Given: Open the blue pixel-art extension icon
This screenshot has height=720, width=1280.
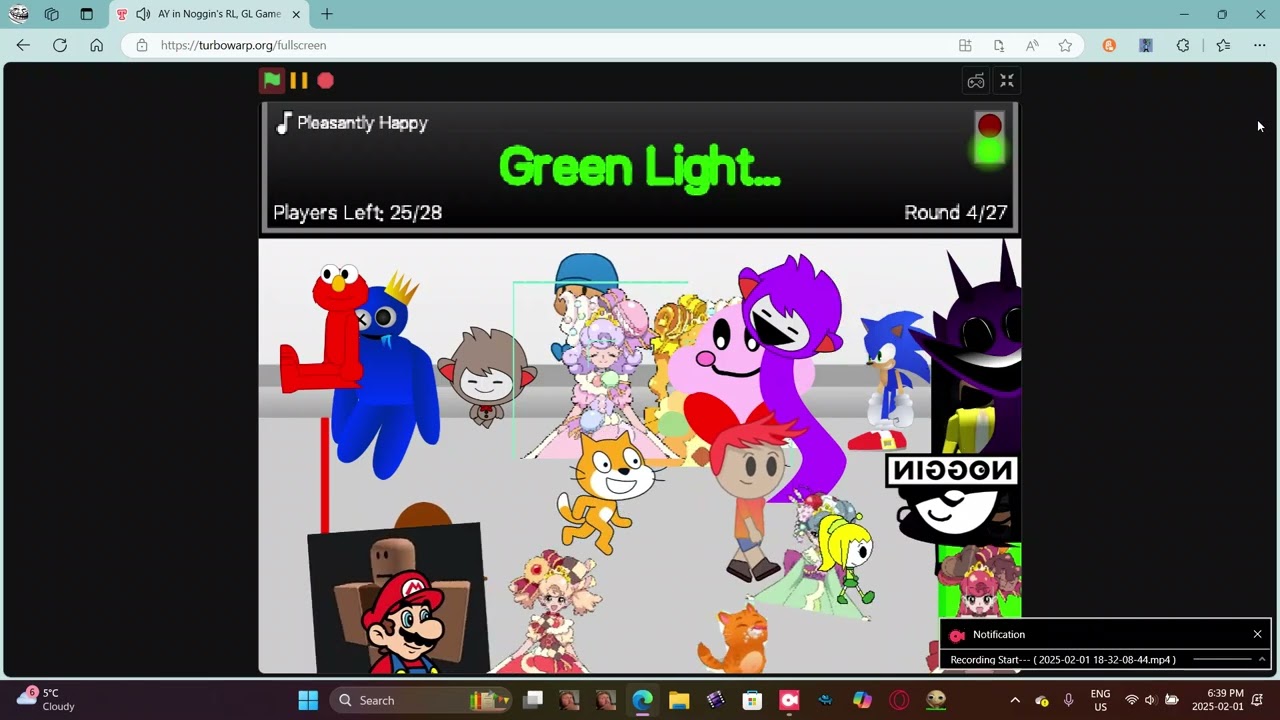Looking at the screenshot, I should pyautogui.click(x=1146, y=45).
